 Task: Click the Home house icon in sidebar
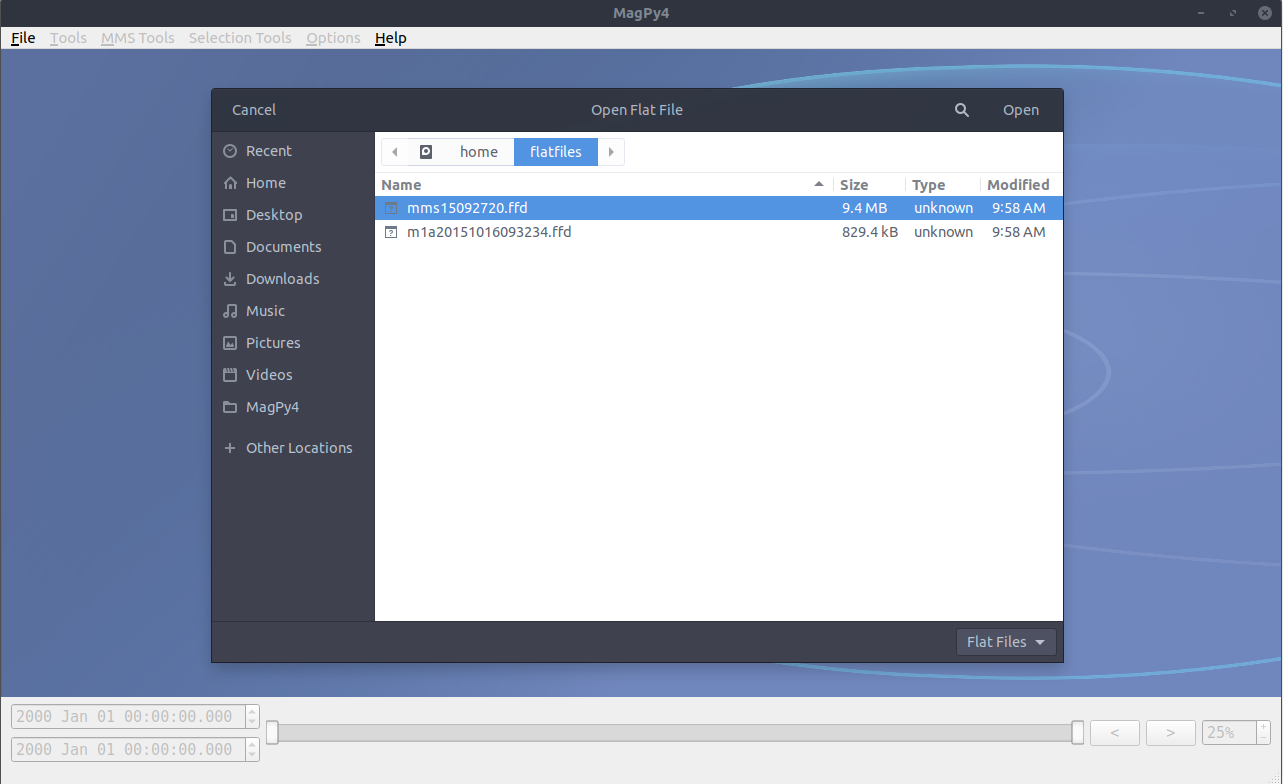click(230, 183)
